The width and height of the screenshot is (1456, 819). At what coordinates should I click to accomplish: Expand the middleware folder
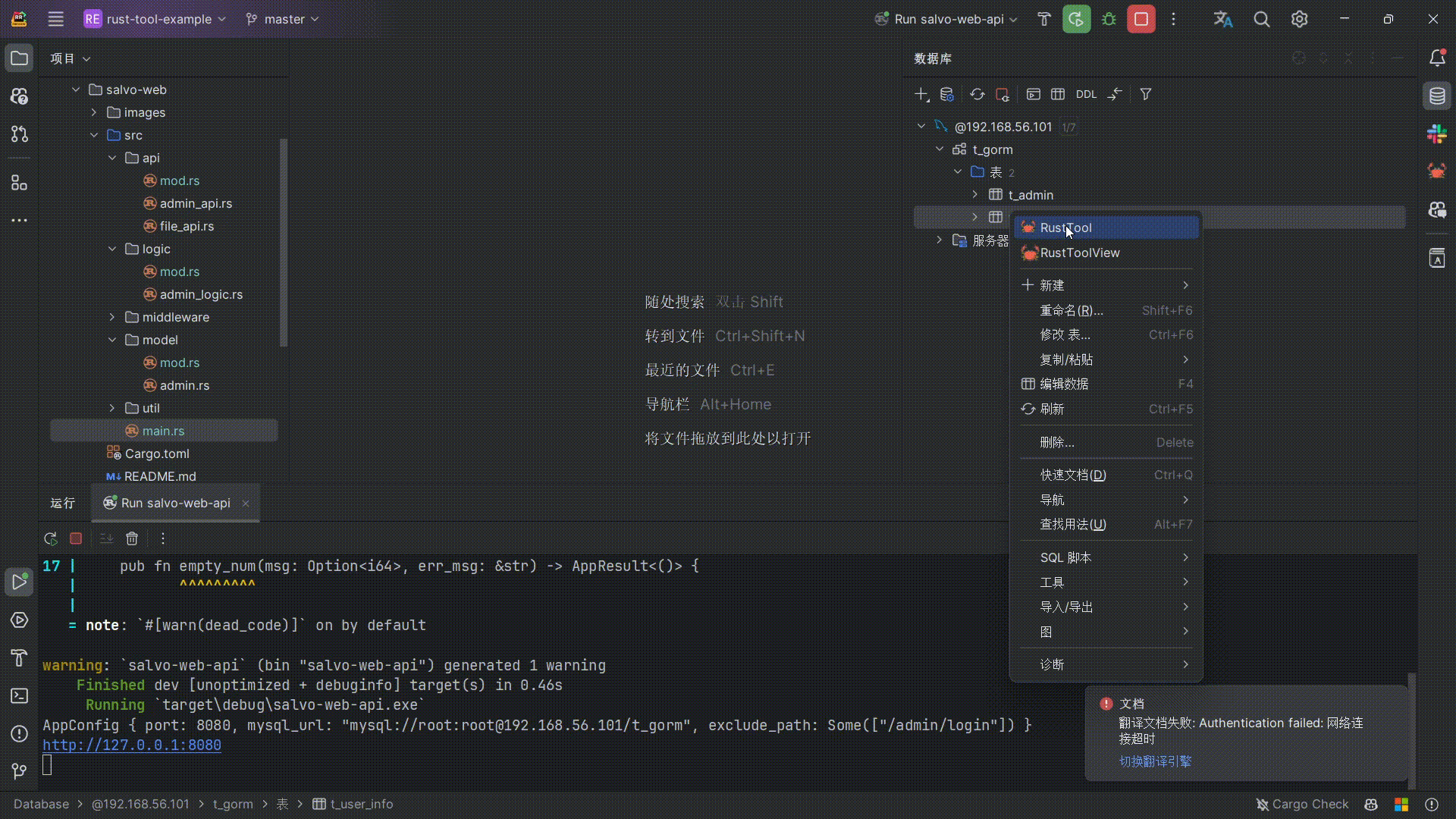(112, 317)
